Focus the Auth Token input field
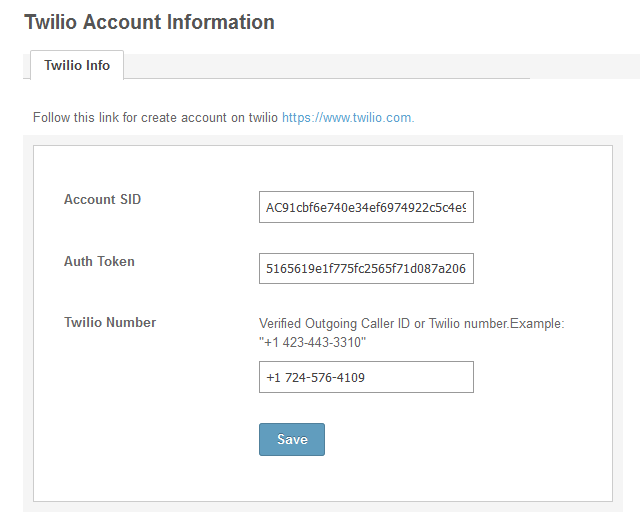Screen dimensions: 640x525 pos(366,268)
